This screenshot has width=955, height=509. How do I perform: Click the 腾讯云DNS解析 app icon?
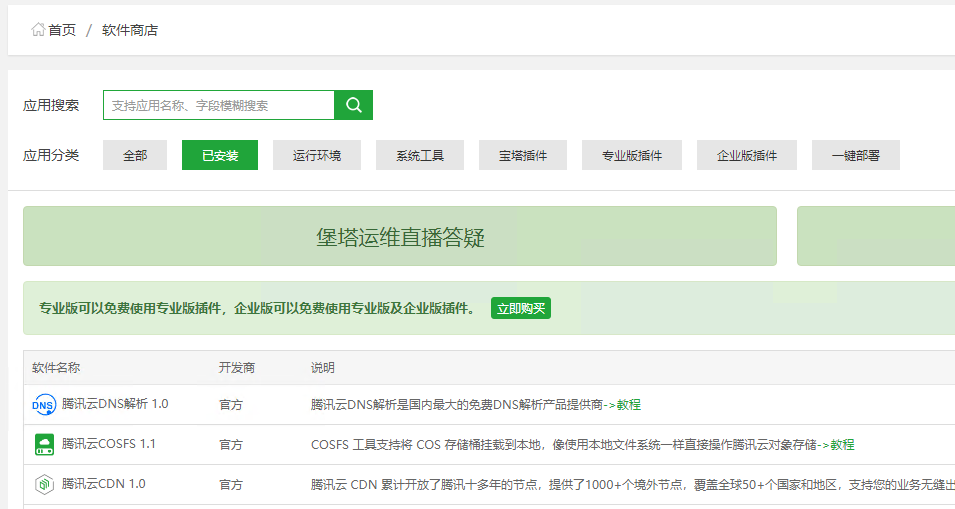(x=44, y=404)
